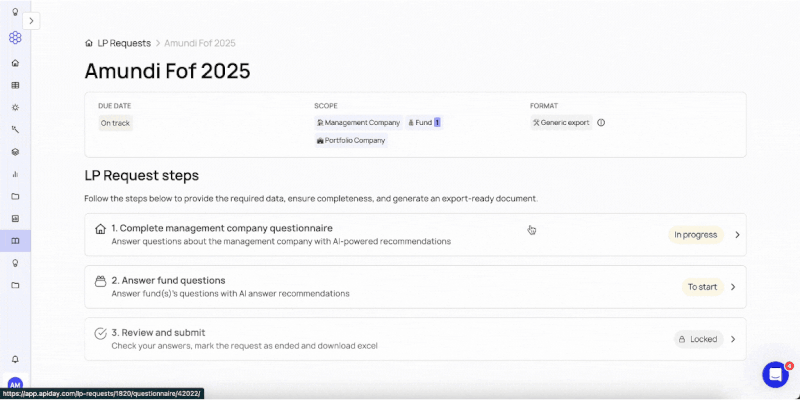The image size is (800, 400).
Task: Open step 3 Review and submit
Action: (415, 339)
